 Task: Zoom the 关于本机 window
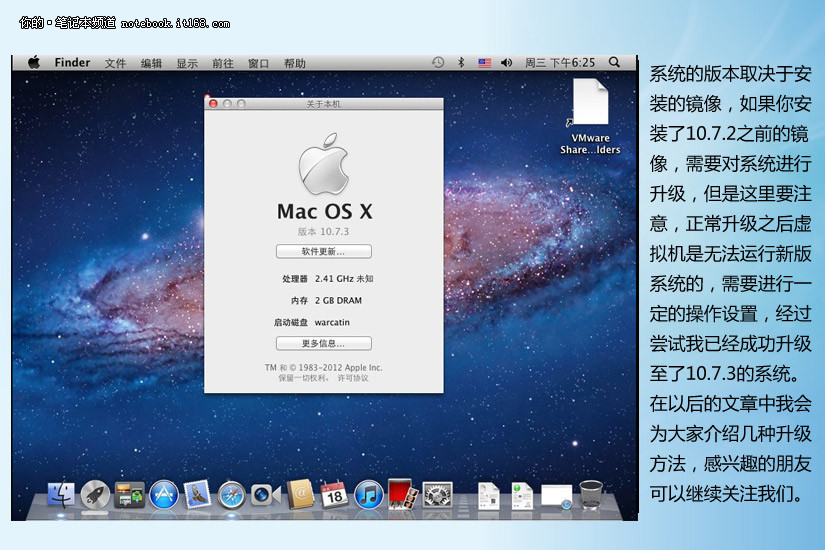point(241,104)
